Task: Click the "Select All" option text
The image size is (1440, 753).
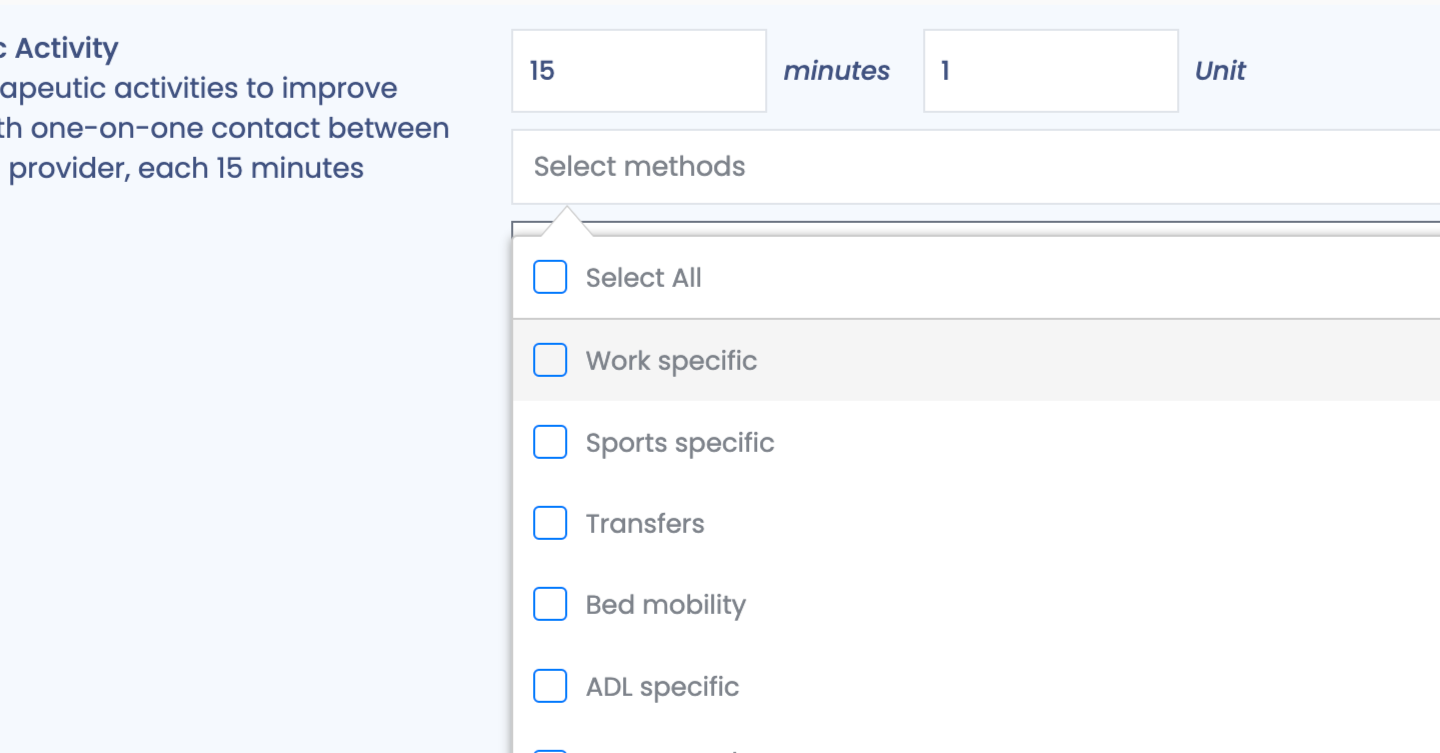Action: click(643, 278)
